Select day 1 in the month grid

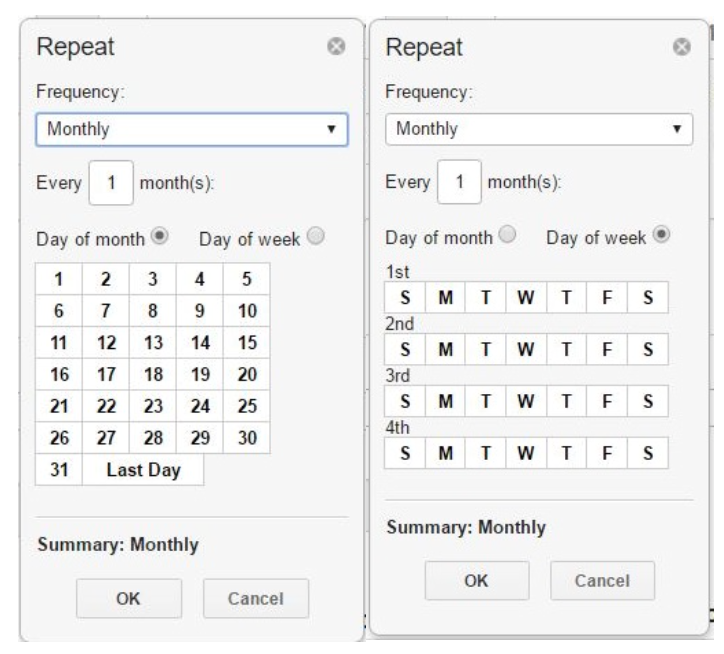click(x=58, y=279)
